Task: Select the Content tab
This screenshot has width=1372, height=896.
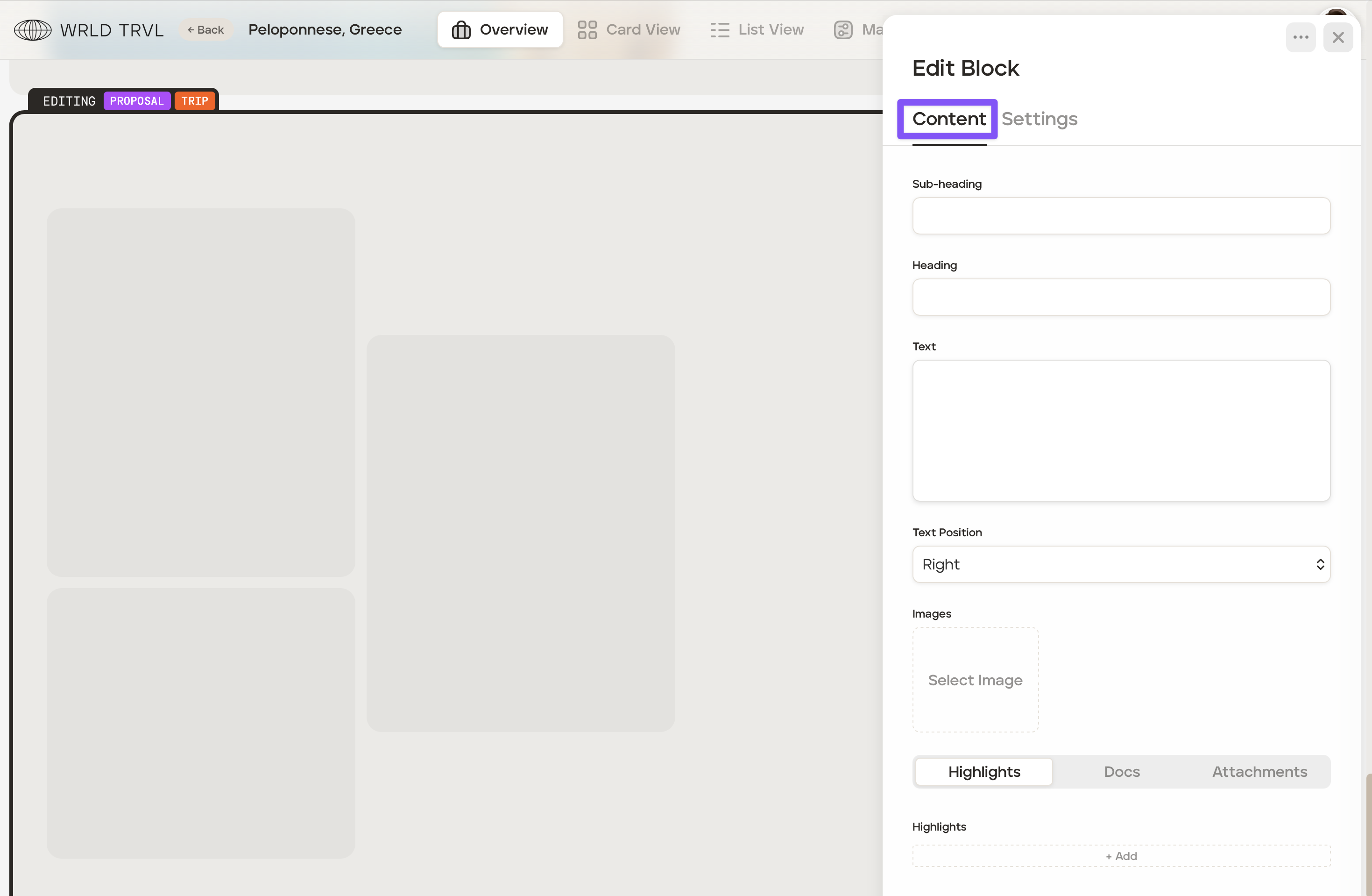Action: (948, 119)
